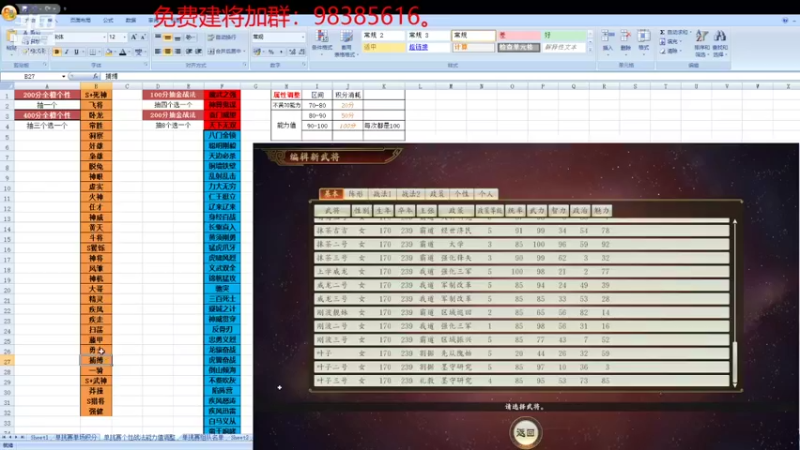Click the font color A icon
This screenshot has height=450, width=800.
[x=122, y=52]
